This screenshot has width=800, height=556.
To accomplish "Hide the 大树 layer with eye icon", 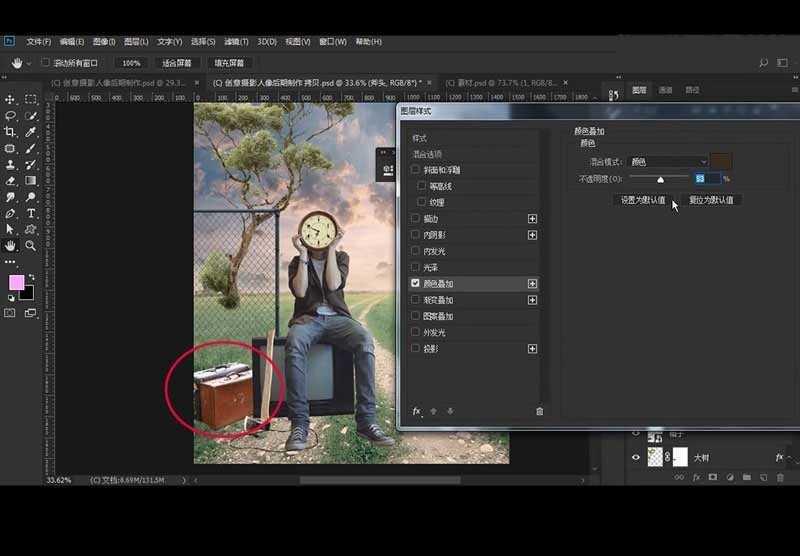I will pyautogui.click(x=636, y=457).
